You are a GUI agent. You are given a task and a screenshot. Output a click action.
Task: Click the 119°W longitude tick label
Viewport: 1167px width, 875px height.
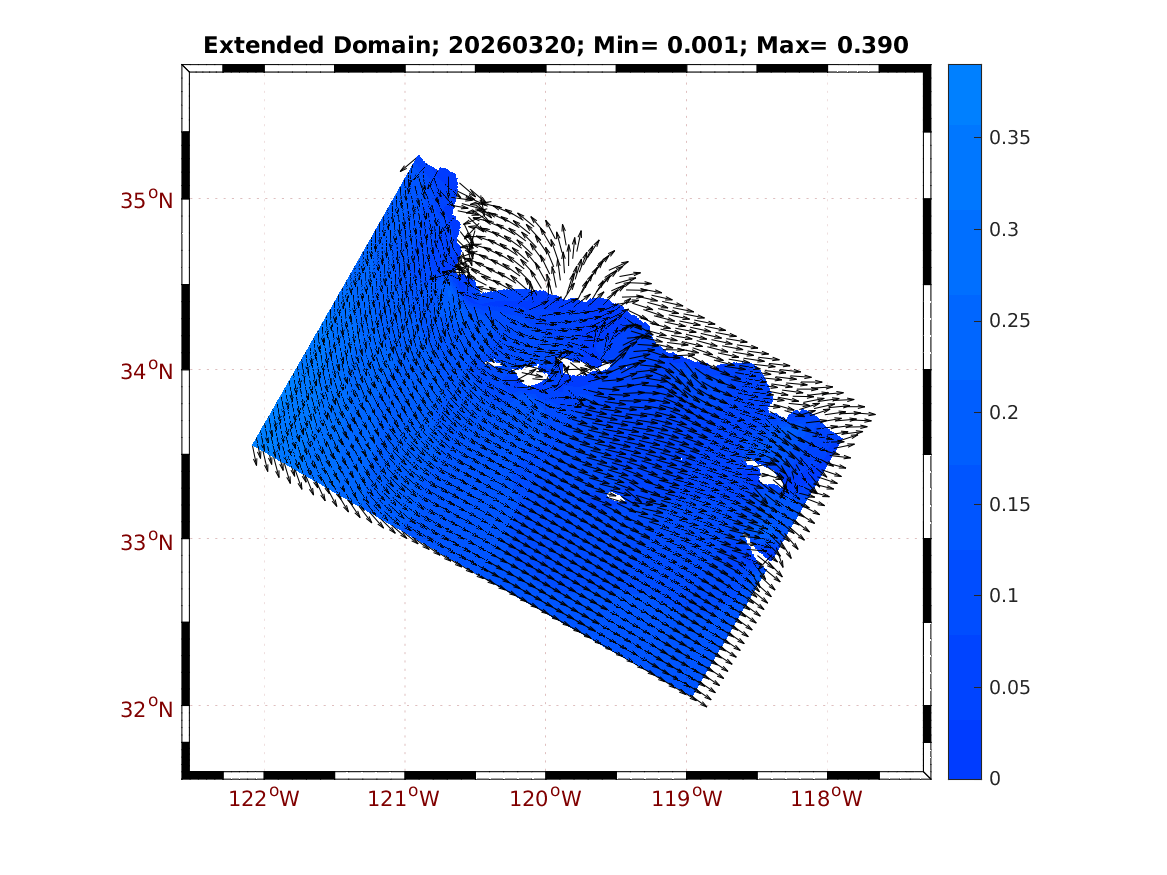point(687,798)
